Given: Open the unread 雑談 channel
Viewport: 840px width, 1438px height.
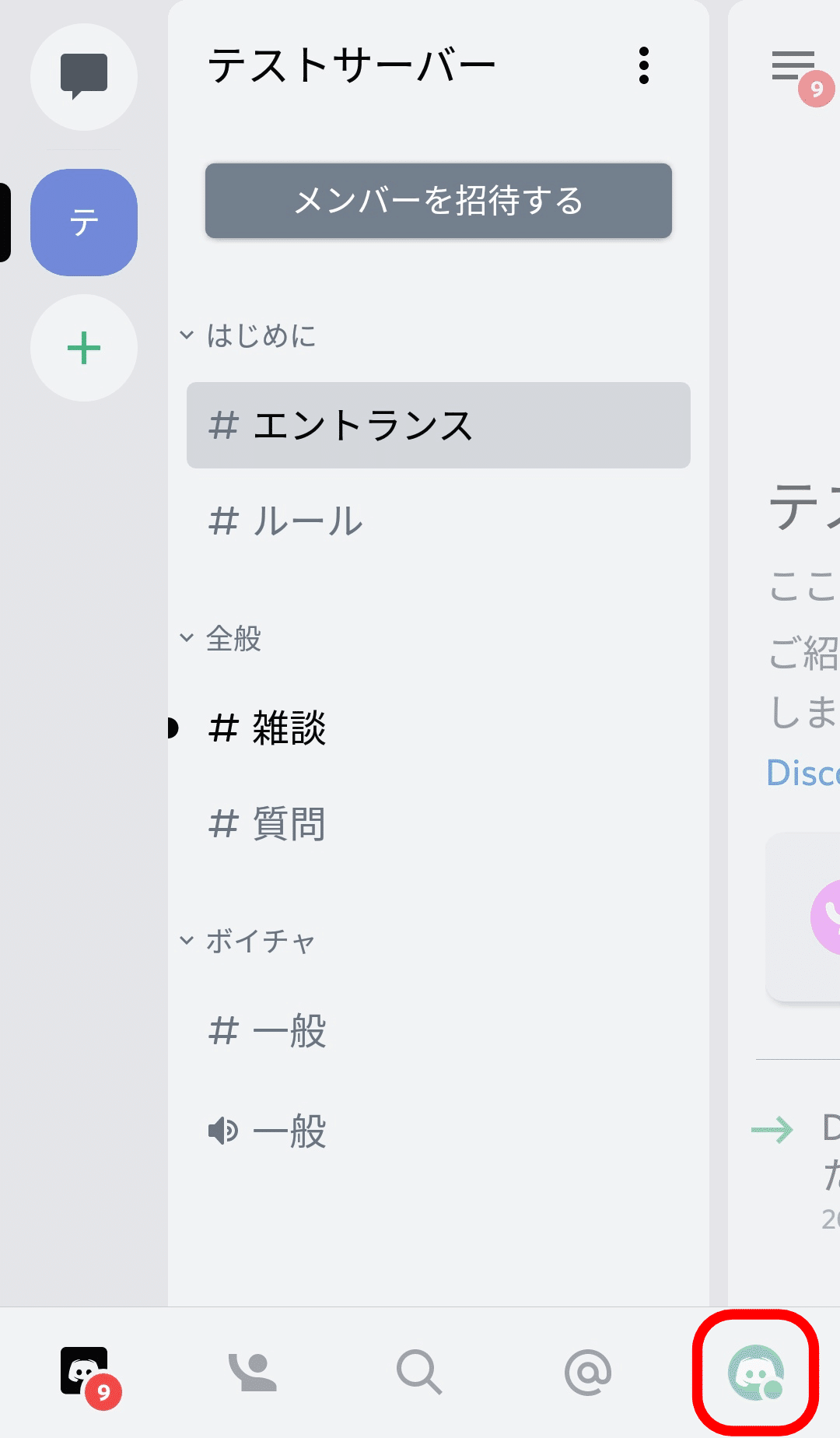Looking at the screenshot, I should click(438, 728).
